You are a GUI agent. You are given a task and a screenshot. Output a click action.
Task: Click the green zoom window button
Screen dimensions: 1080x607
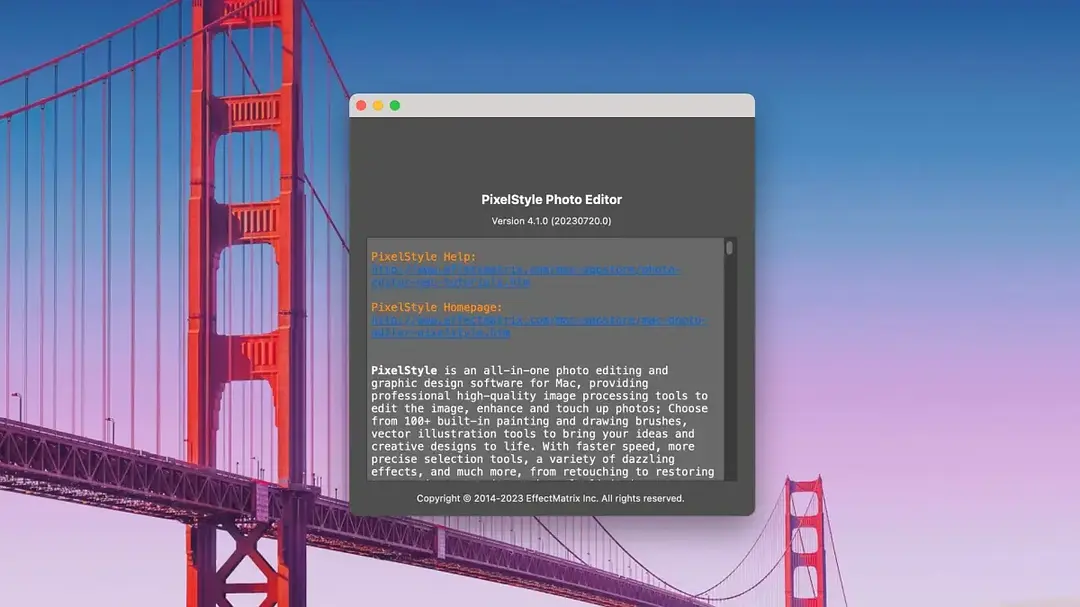(395, 105)
